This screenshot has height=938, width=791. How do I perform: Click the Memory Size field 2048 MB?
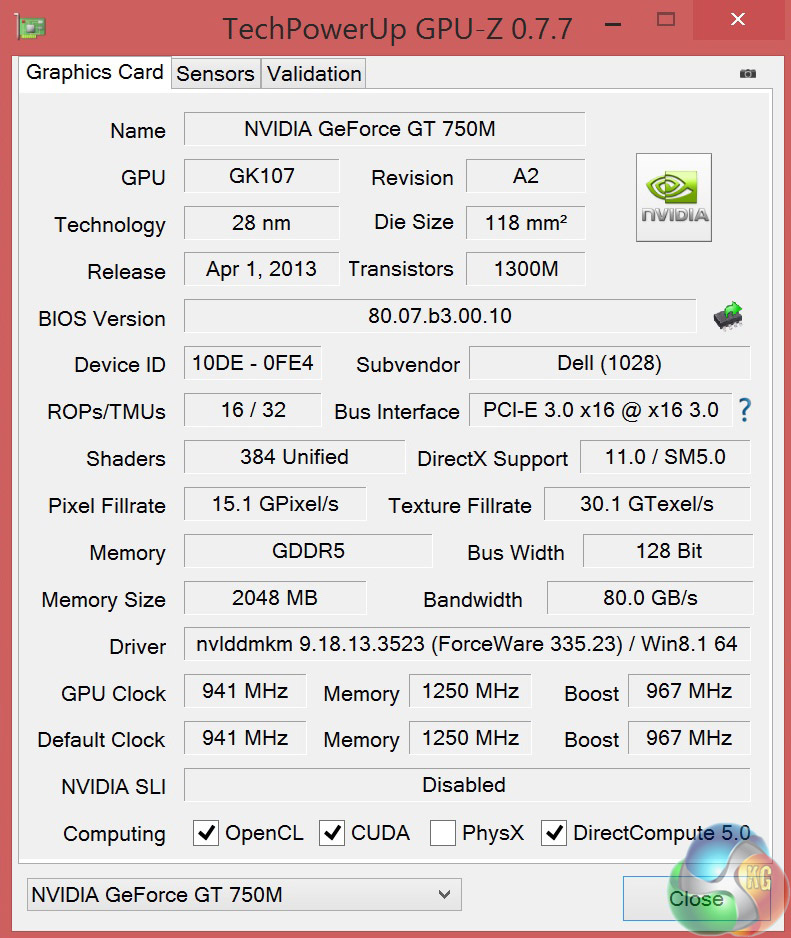tap(275, 598)
